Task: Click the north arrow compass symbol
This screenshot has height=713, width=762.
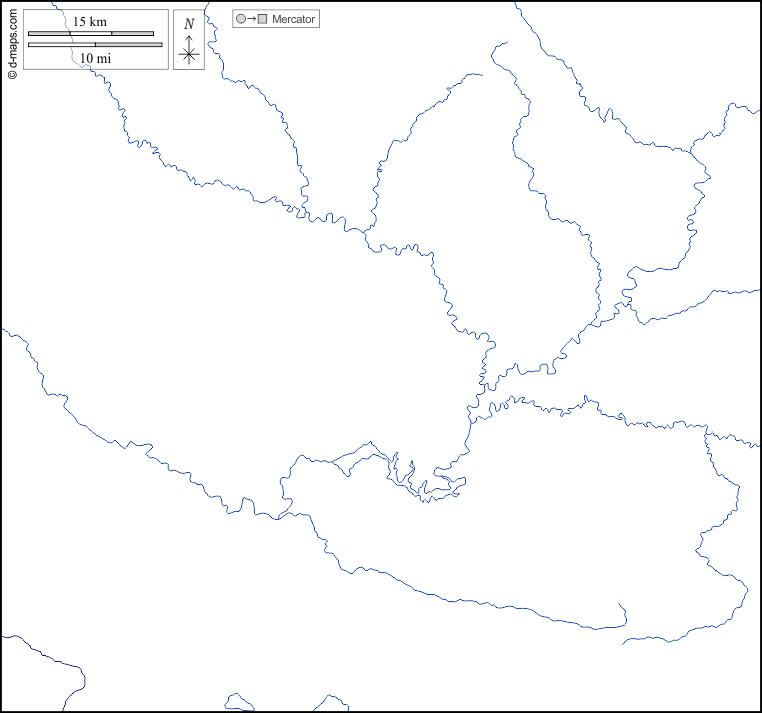Action: [189, 46]
